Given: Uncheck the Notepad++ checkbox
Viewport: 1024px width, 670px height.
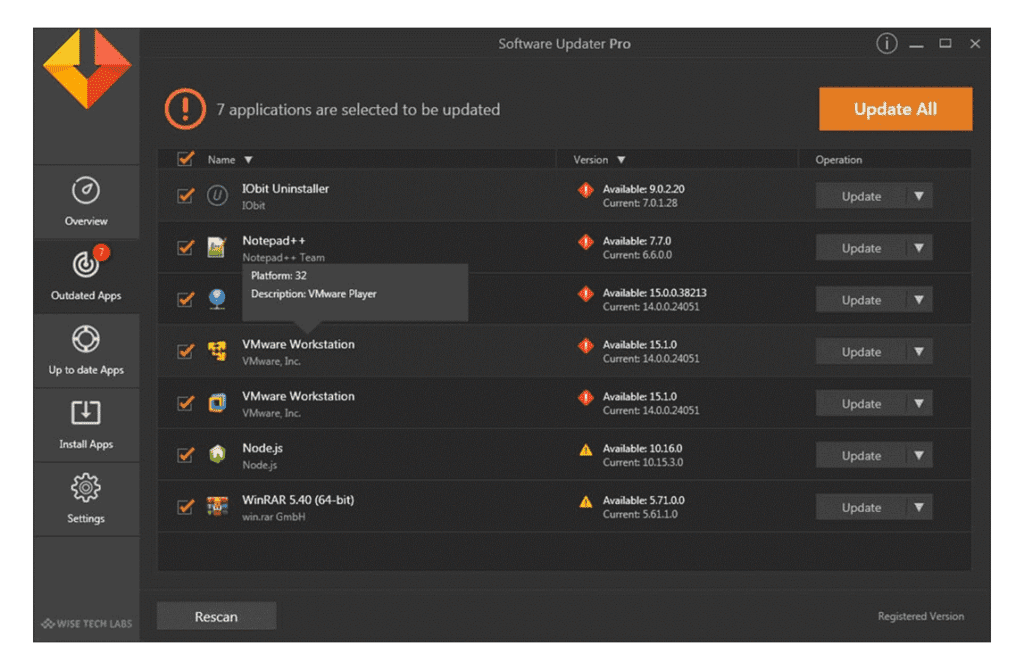Looking at the screenshot, I should coord(185,247).
